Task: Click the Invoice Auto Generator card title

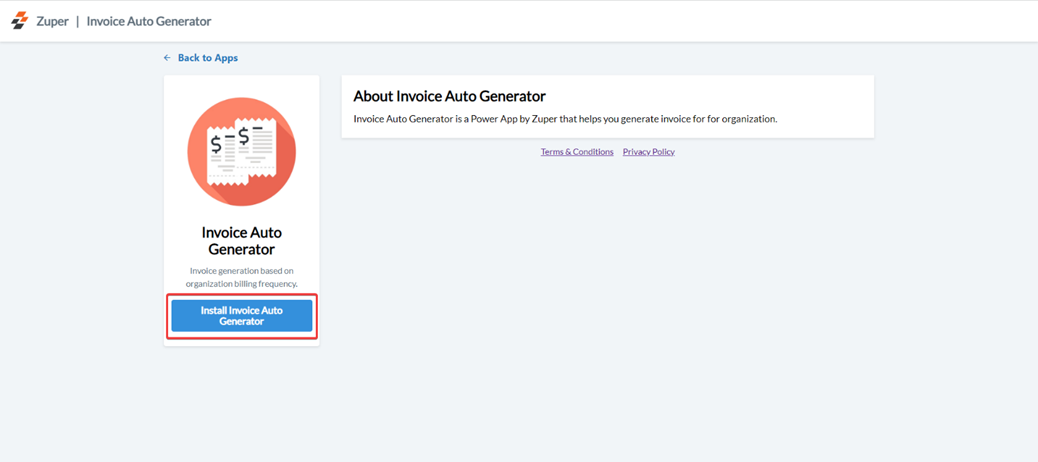Action: (x=241, y=241)
